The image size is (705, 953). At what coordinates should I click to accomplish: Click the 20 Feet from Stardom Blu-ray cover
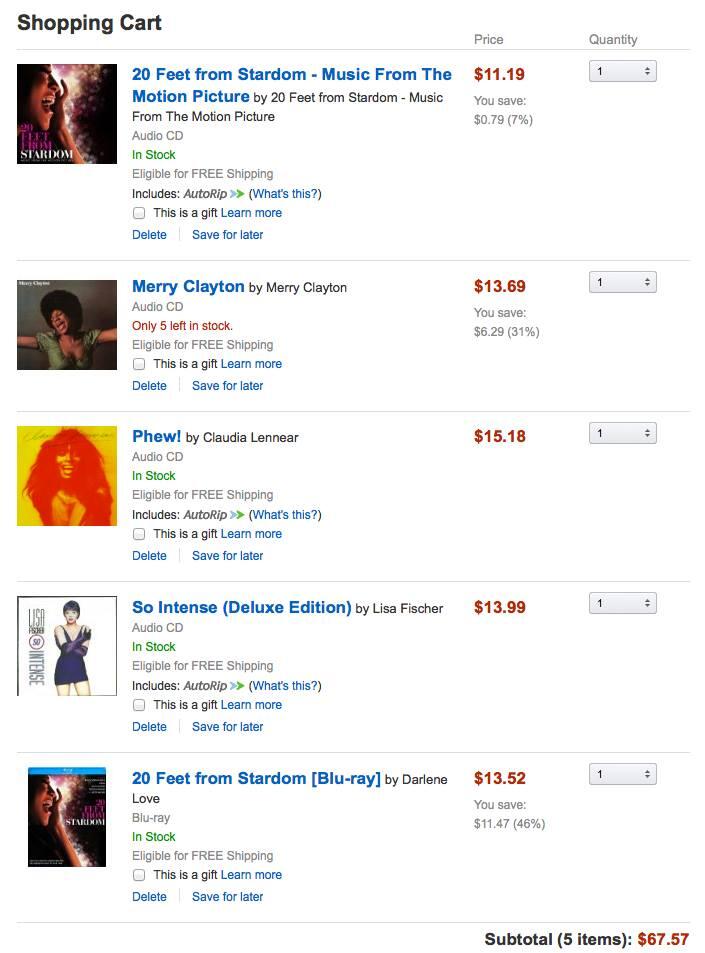pyautogui.click(x=67, y=817)
